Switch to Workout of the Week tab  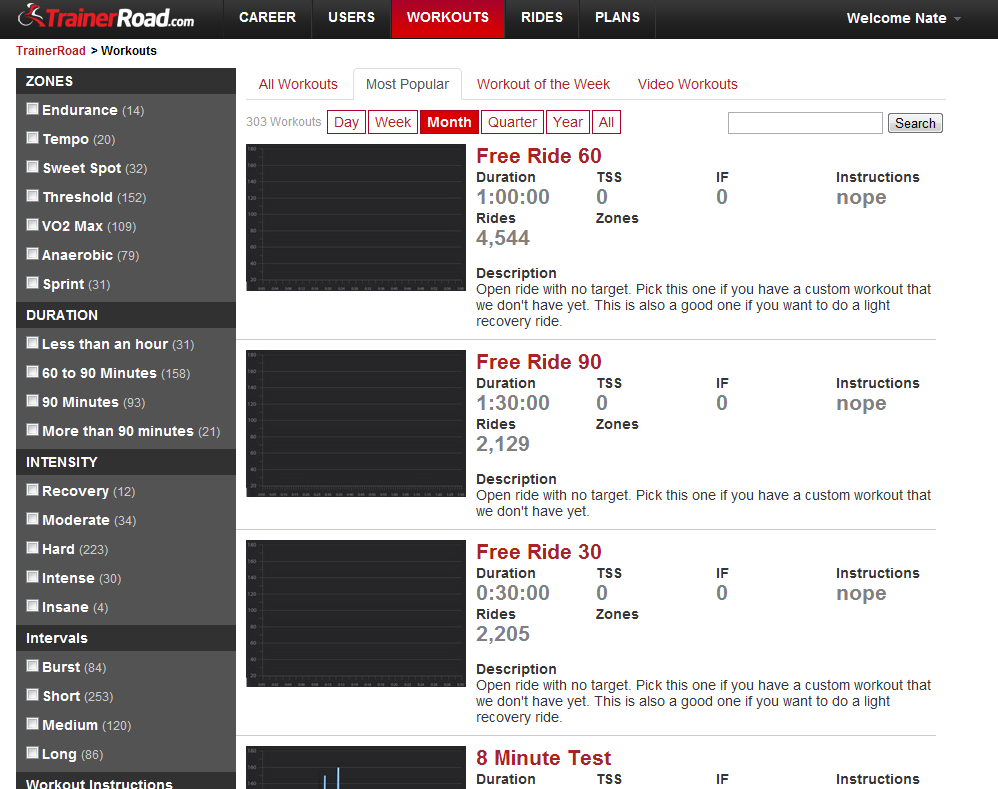click(543, 84)
